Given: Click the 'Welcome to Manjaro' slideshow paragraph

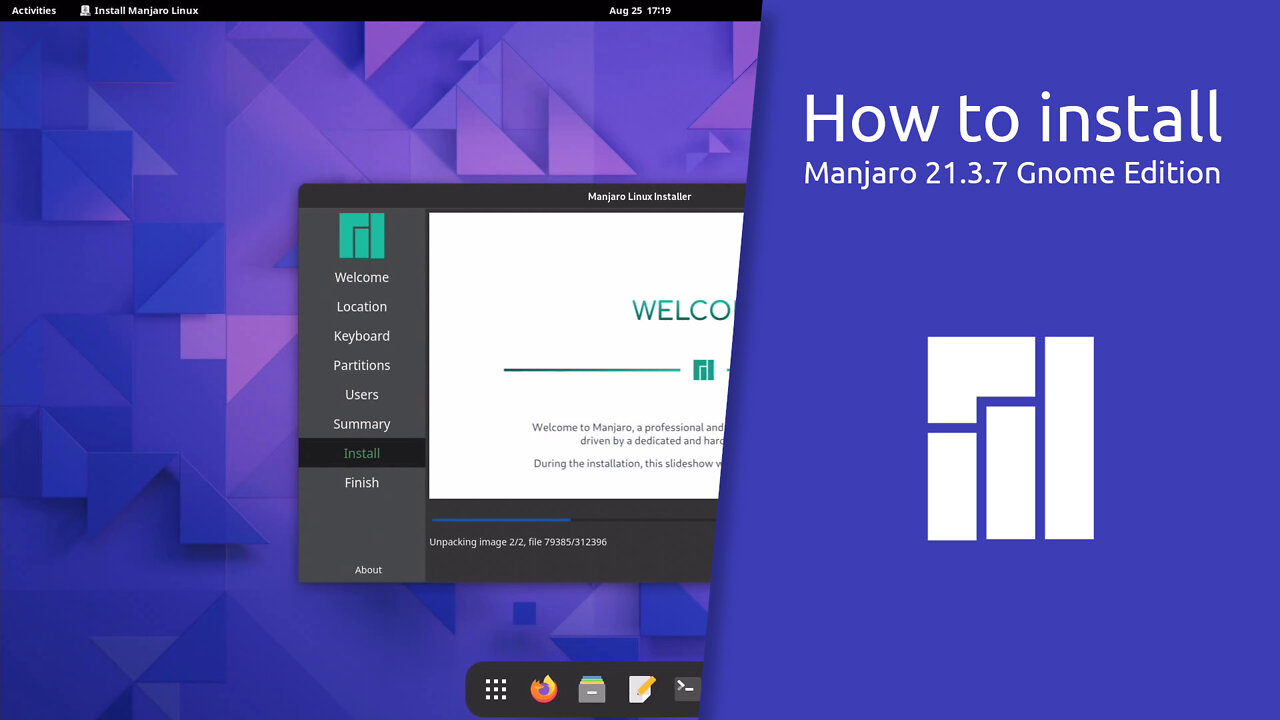Looking at the screenshot, I should (x=629, y=434).
